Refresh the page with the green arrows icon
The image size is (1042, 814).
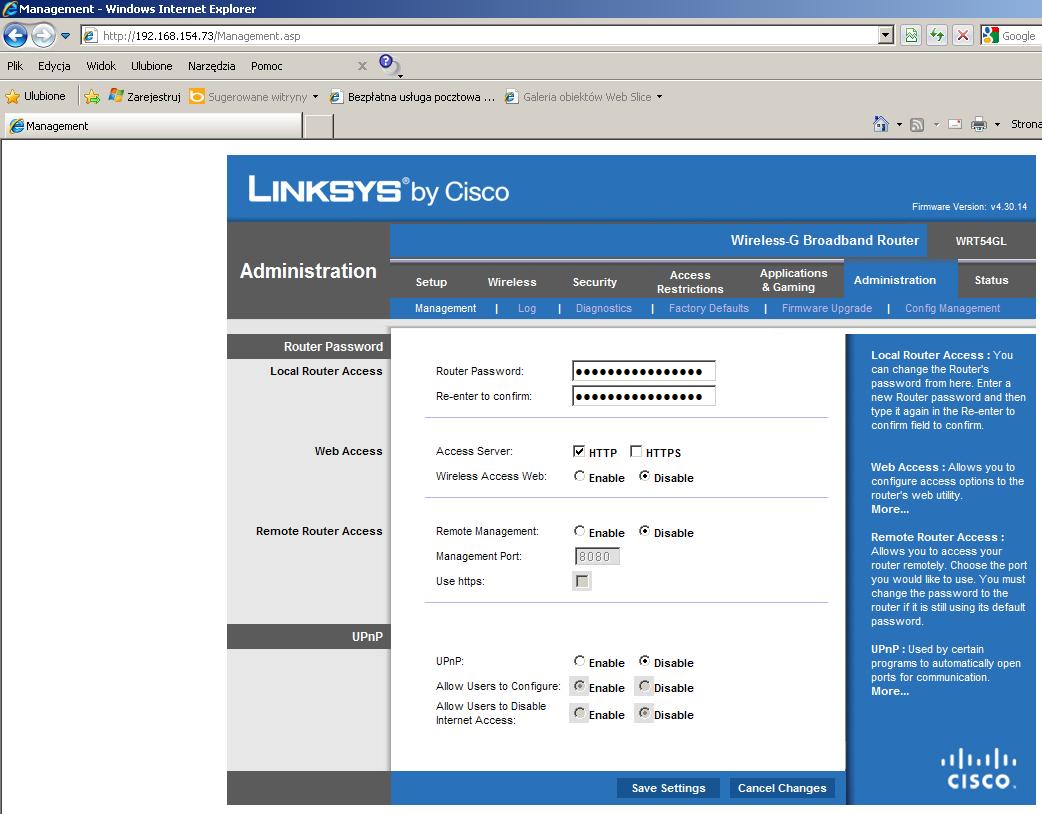pyautogui.click(x=937, y=35)
